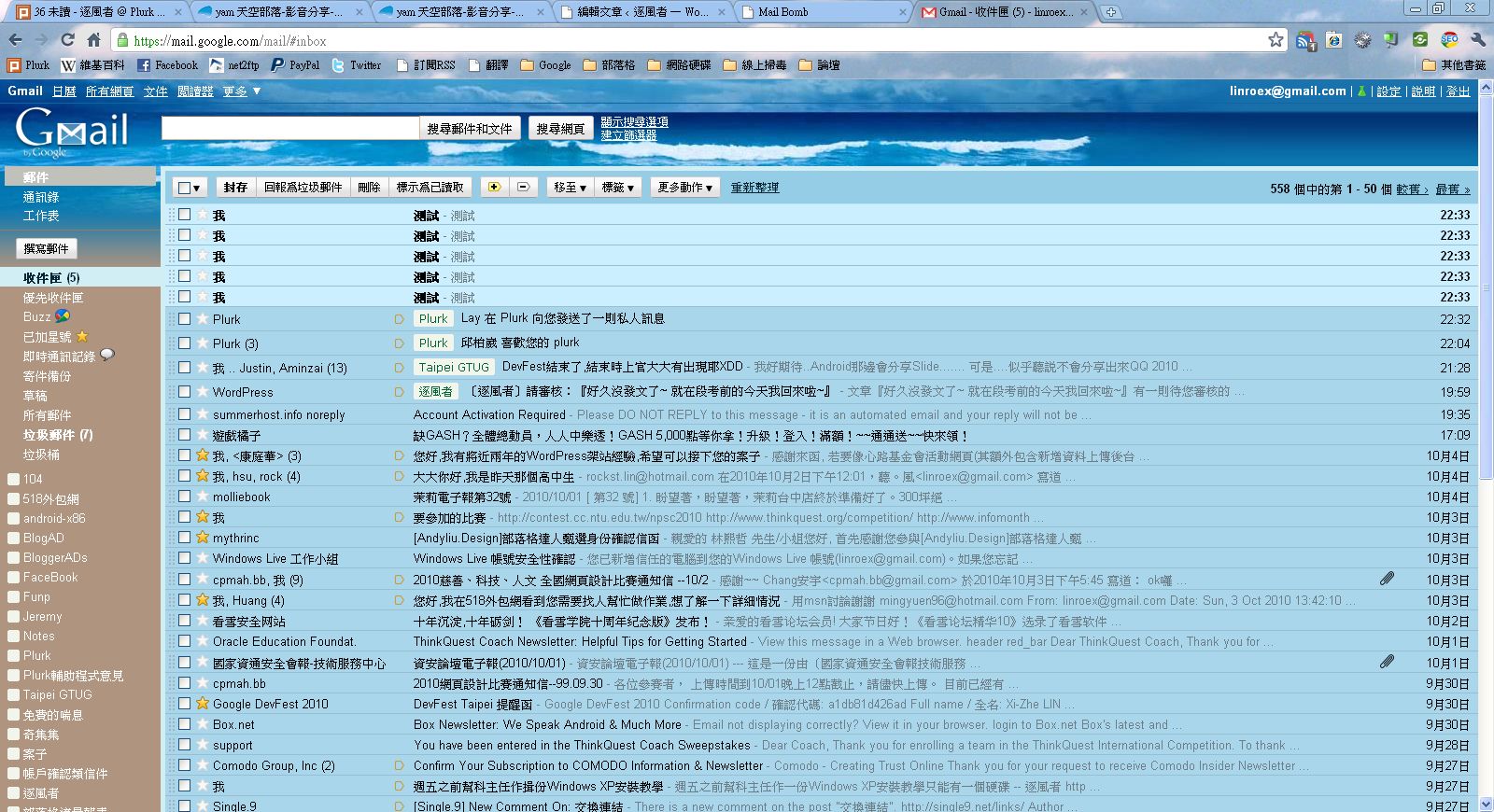Select the Plurk (3) email checkbox
Screen dimensions: 1494x812
click(185, 343)
